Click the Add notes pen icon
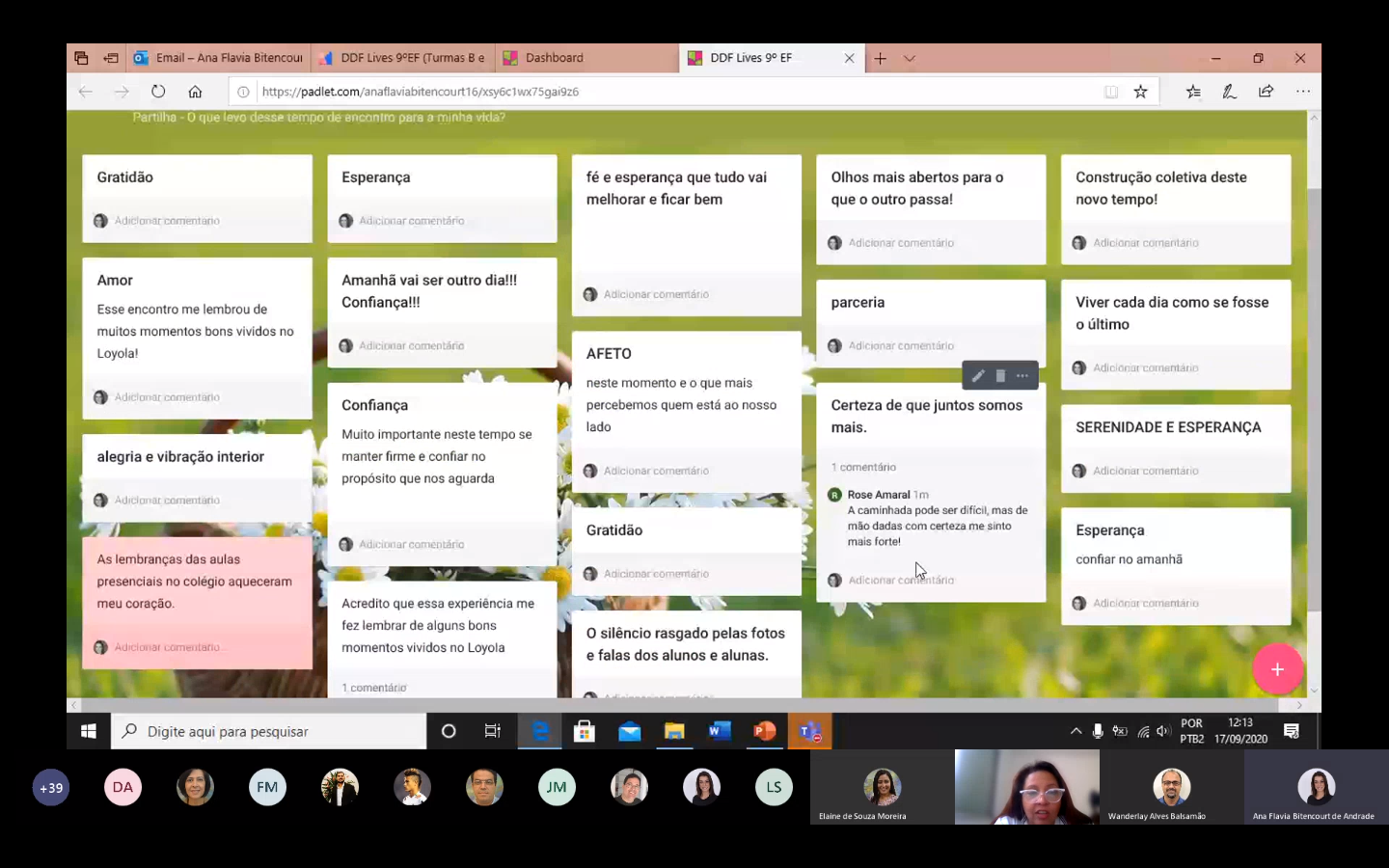This screenshot has width=1389, height=868. (1229, 92)
